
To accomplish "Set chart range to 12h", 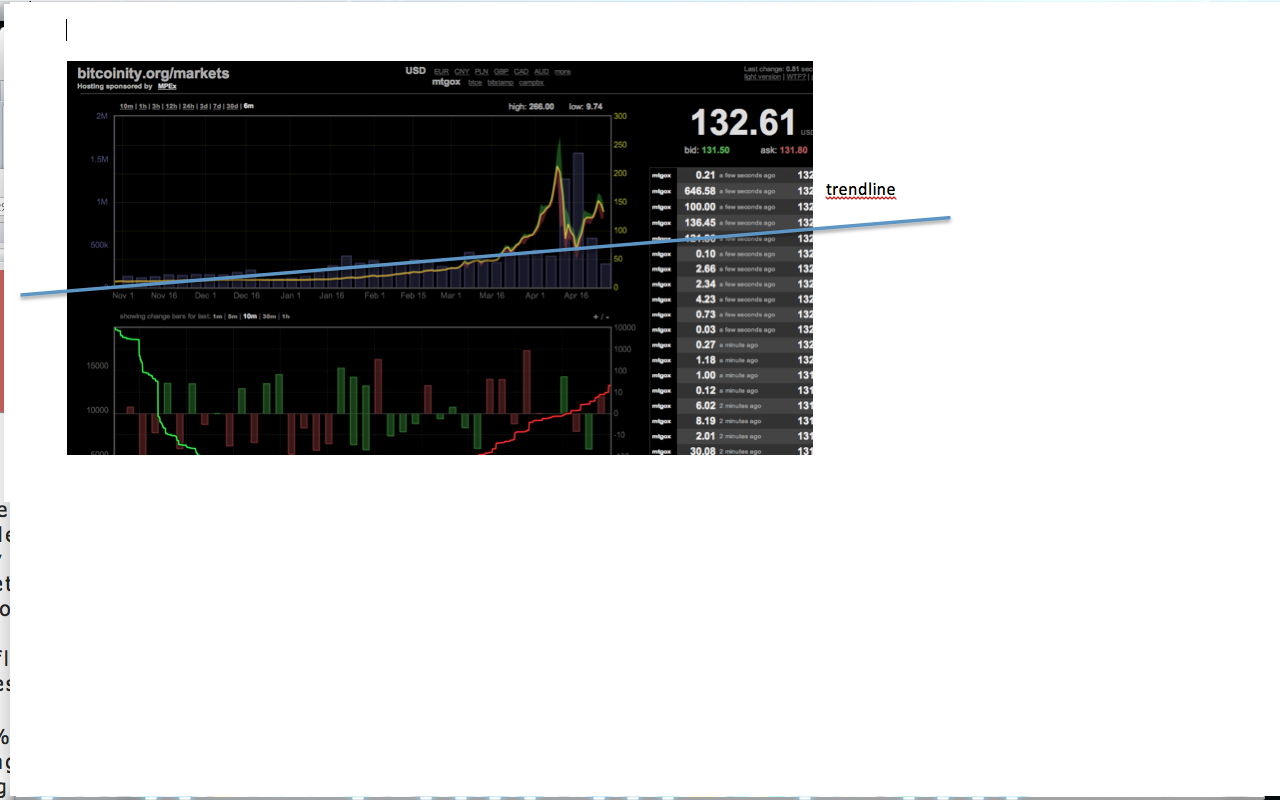I will (171, 106).
